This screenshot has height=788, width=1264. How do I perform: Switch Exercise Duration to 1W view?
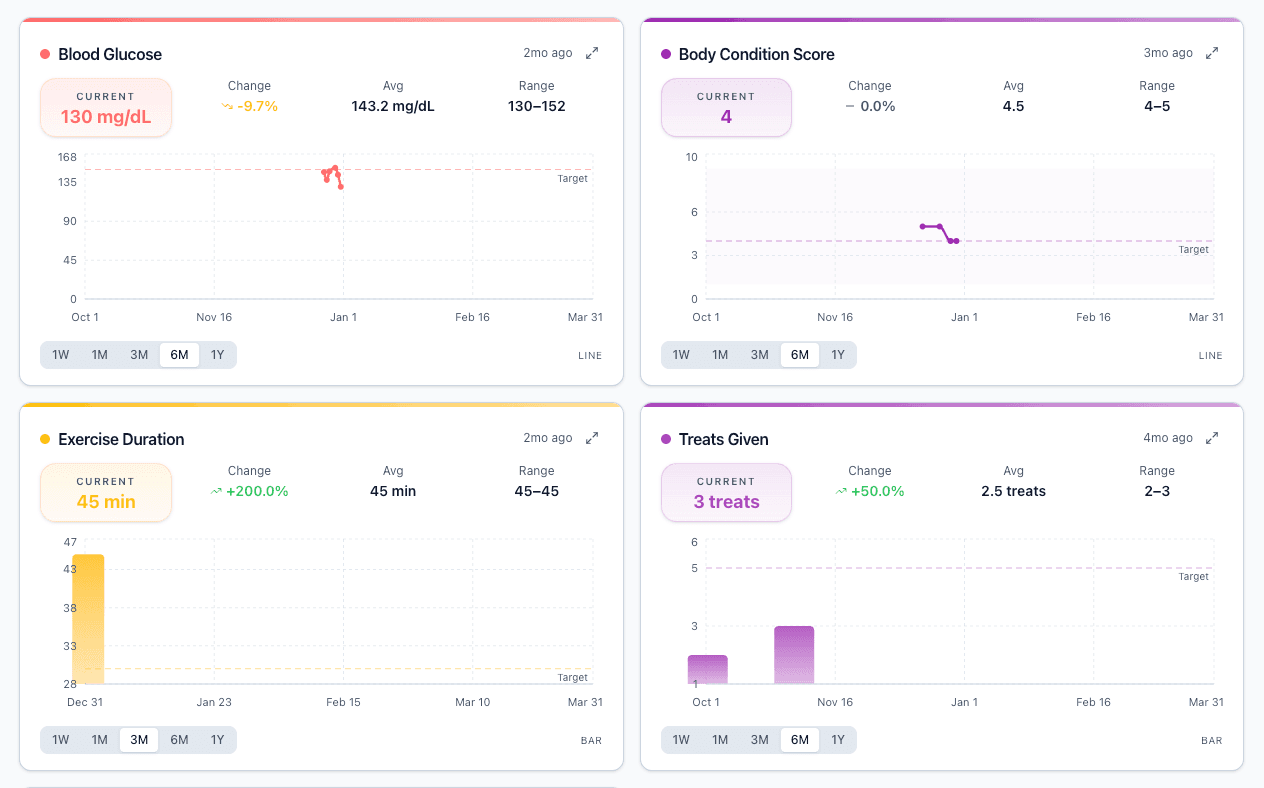point(60,739)
